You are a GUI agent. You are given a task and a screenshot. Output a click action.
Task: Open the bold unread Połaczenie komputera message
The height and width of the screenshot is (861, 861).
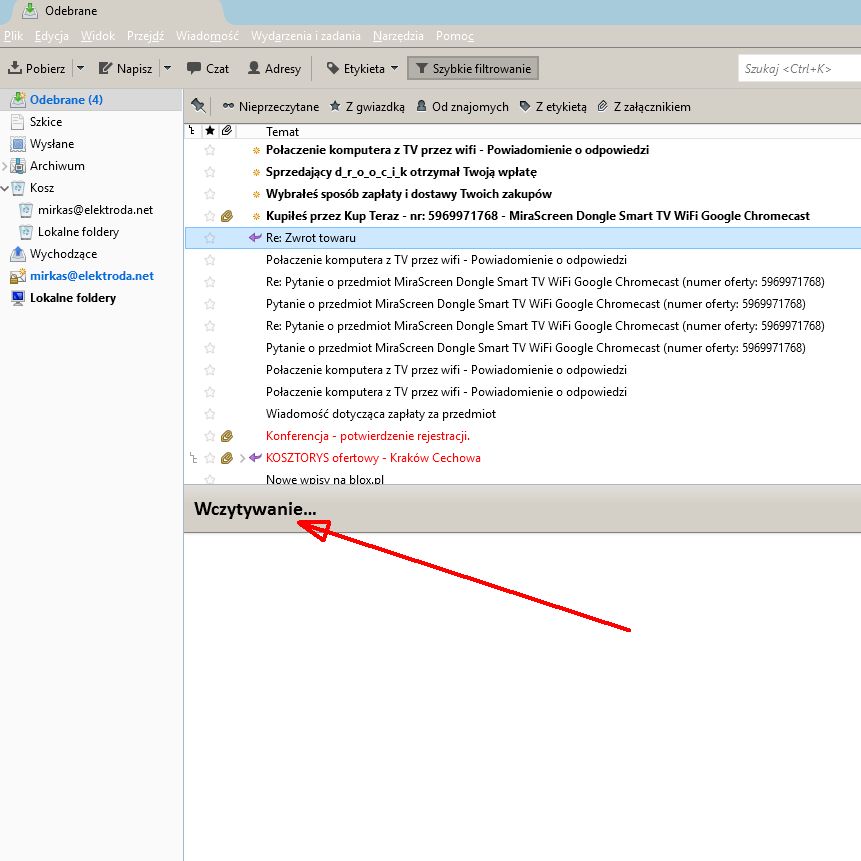click(x=457, y=150)
